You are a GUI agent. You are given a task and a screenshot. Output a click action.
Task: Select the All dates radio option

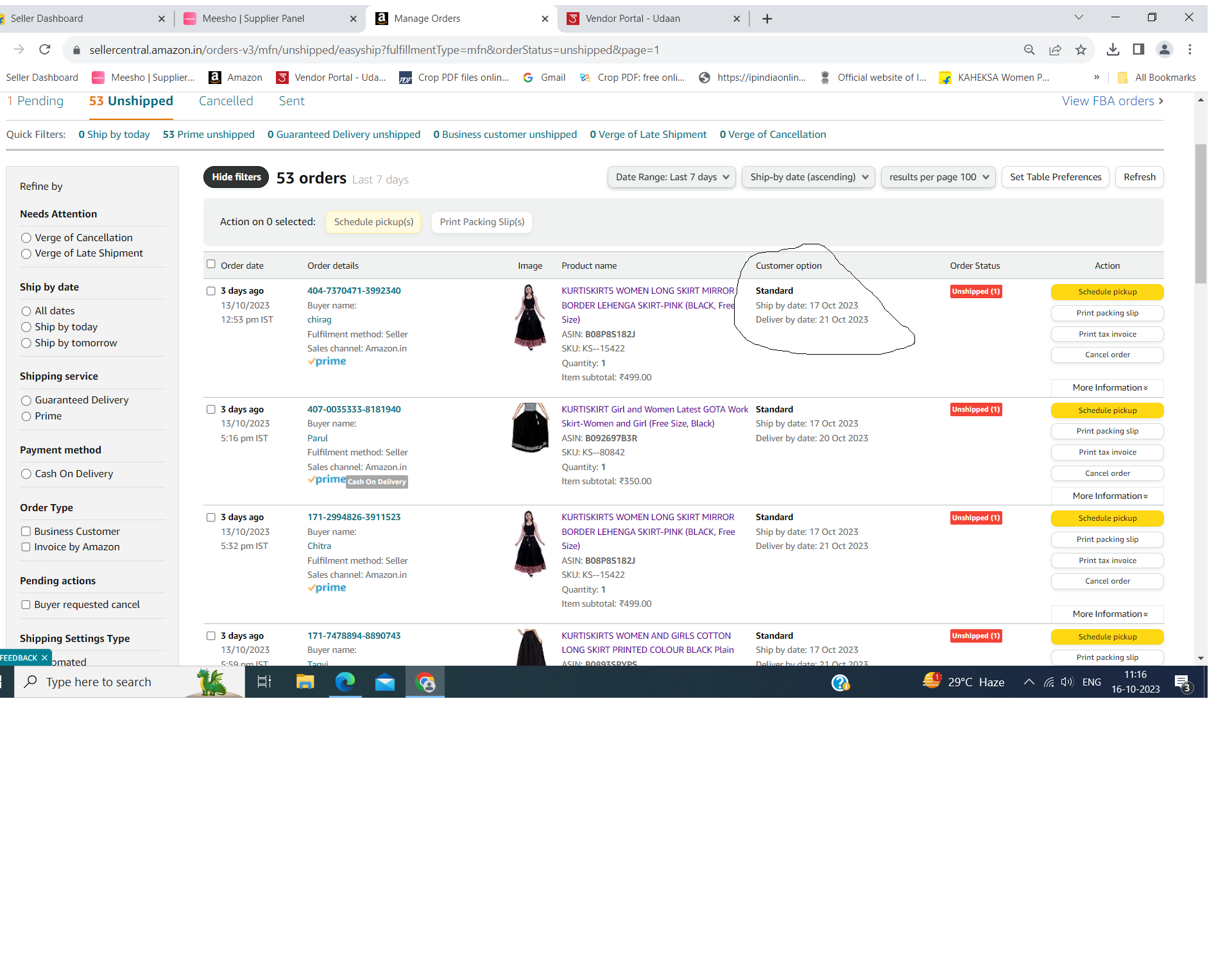pyautogui.click(x=26, y=311)
